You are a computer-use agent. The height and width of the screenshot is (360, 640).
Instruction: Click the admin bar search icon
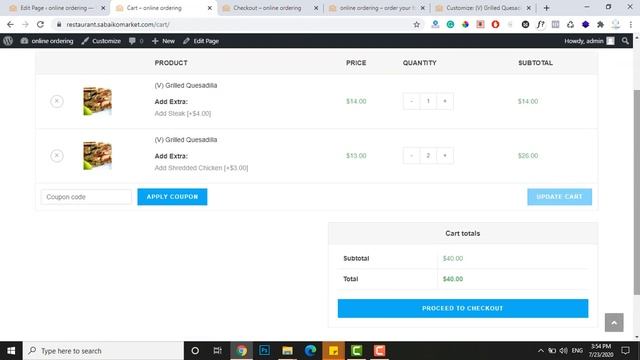[625, 41]
